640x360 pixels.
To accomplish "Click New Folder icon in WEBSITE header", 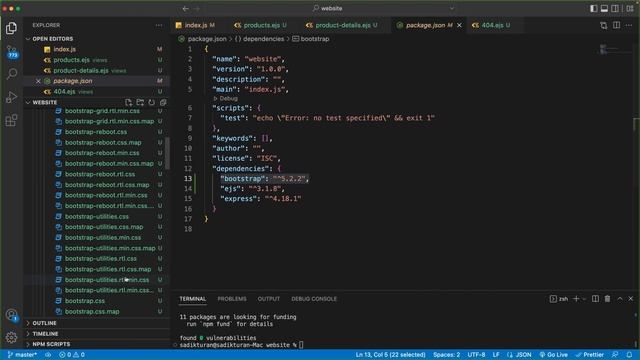I will point(140,102).
